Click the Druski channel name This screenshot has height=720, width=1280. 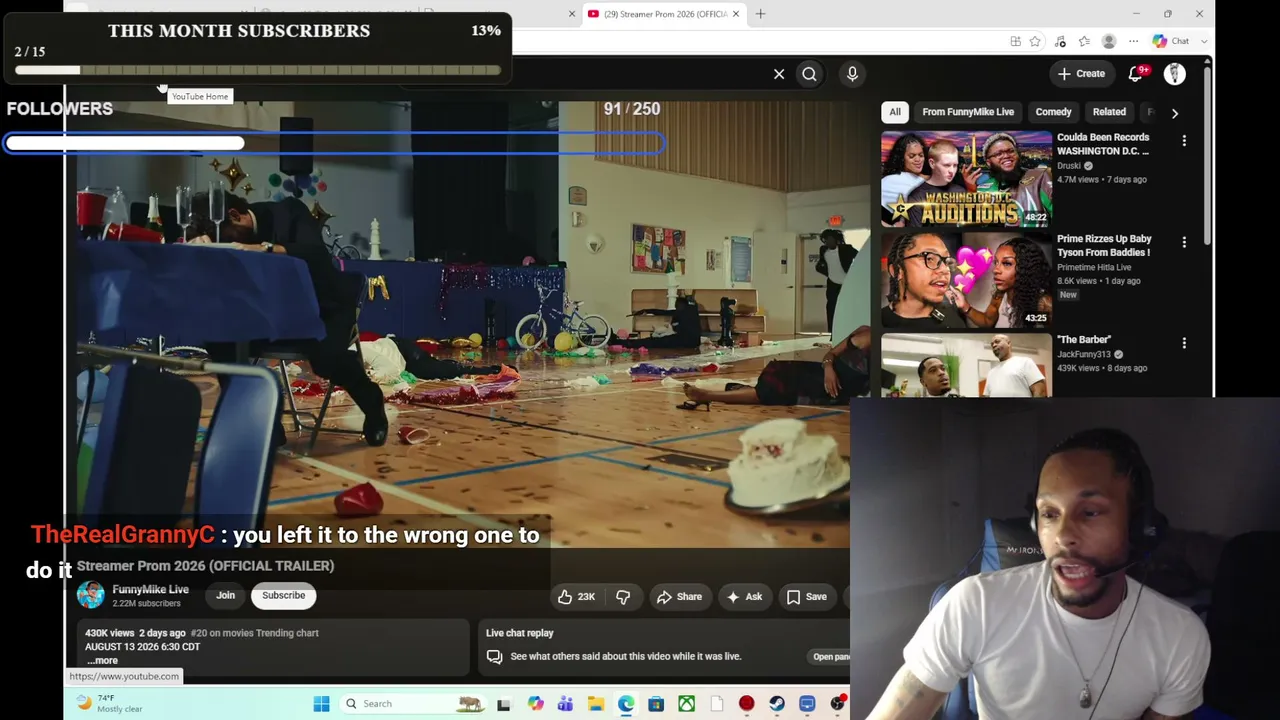pyautogui.click(x=1069, y=166)
